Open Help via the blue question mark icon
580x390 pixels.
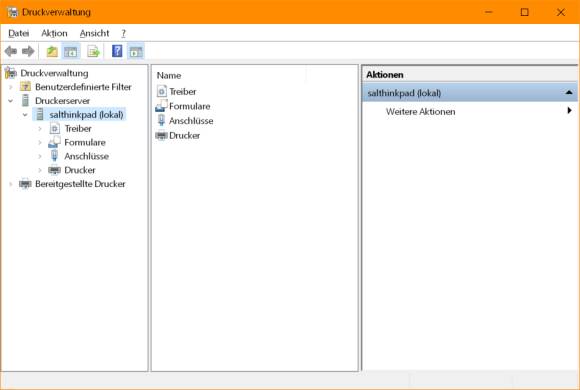click(x=117, y=51)
